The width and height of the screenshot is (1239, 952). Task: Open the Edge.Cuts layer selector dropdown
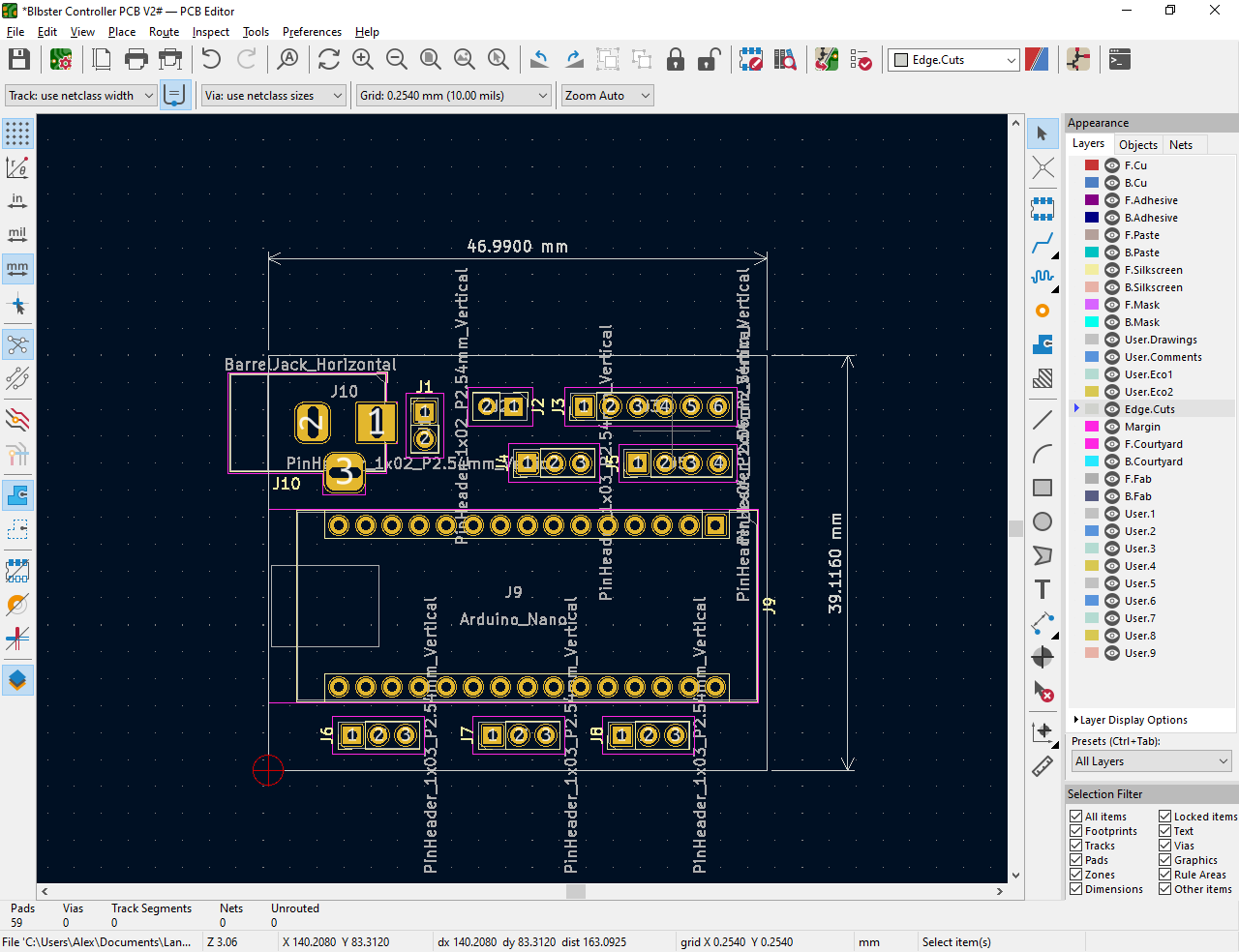(953, 60)
